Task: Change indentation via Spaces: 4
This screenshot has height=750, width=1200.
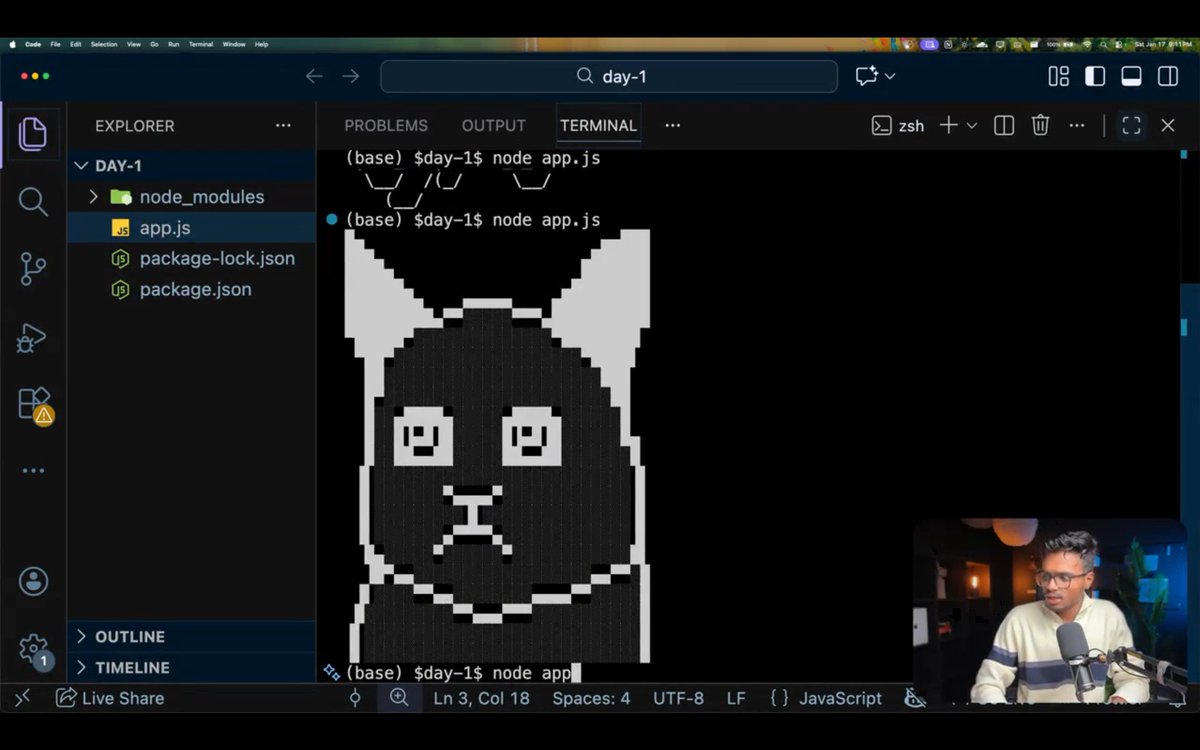Action: coord(591,698)
